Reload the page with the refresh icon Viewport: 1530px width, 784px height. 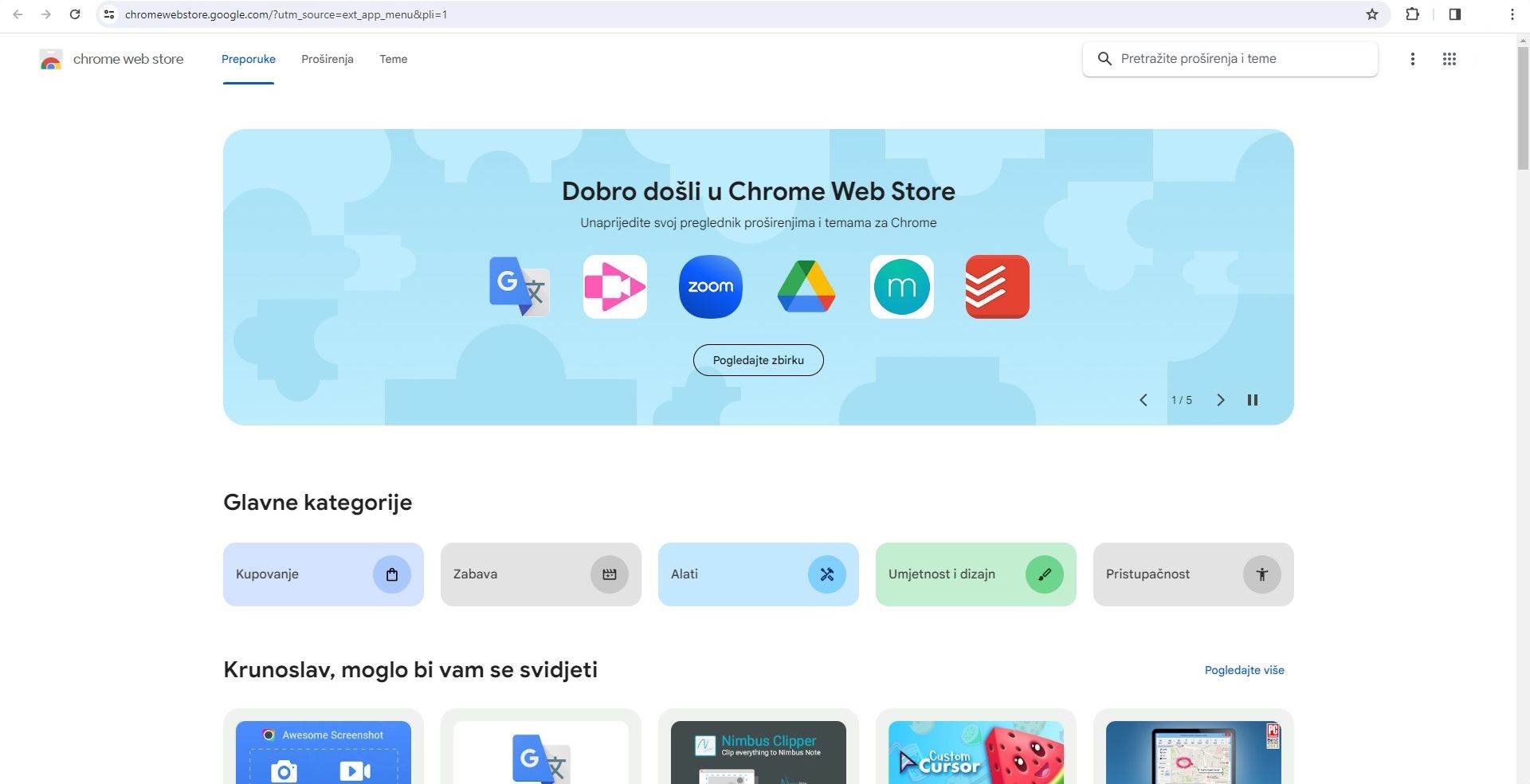pos(75,14)
